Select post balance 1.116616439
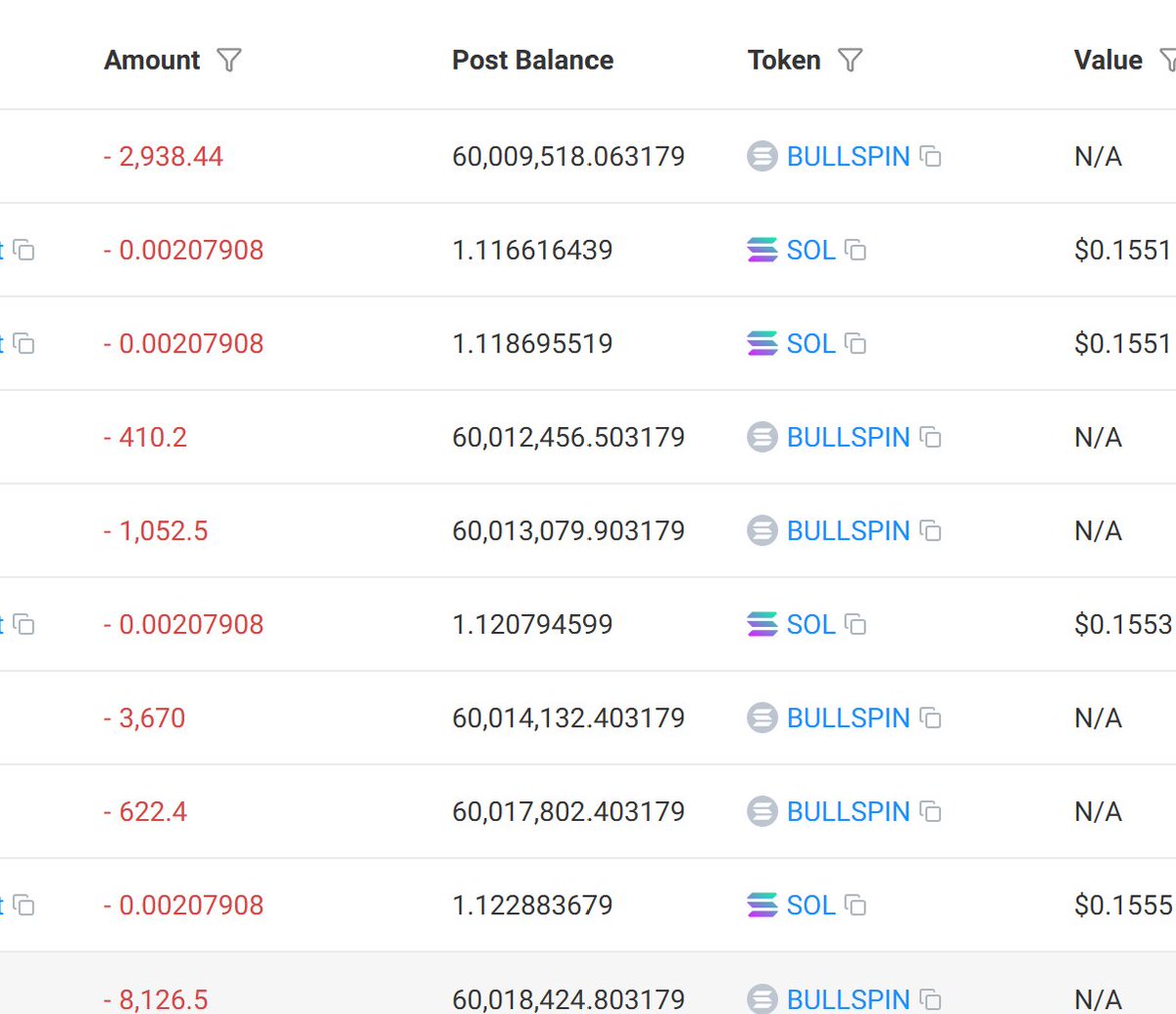 [532, 251]
